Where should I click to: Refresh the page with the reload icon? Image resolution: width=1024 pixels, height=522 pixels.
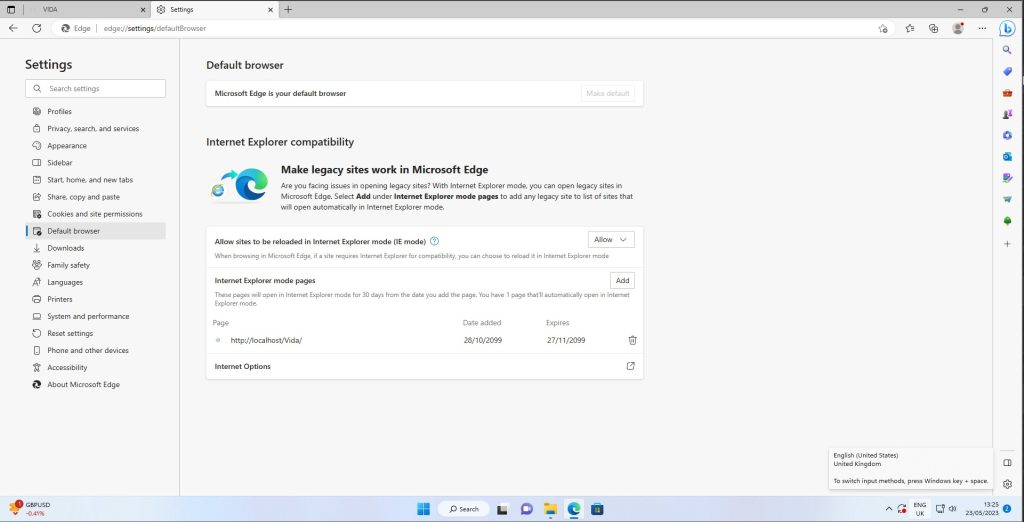click(x=37, y=28)
